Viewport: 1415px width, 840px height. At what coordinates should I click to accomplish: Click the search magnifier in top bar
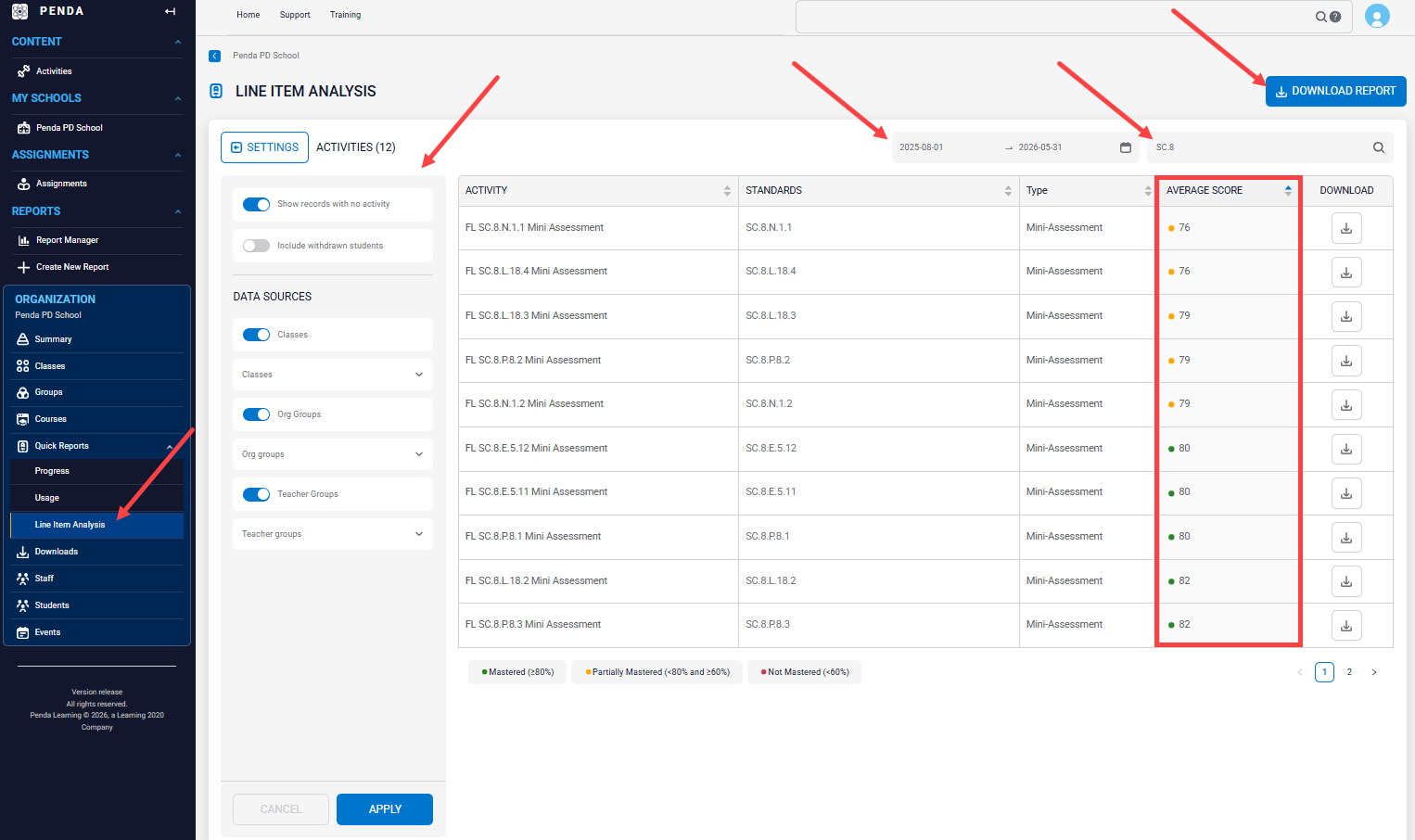(1321, 17)
